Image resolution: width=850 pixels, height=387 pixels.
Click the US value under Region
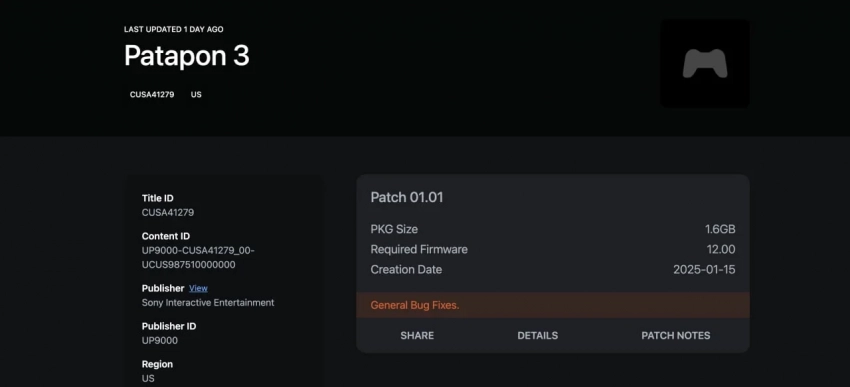148,378
